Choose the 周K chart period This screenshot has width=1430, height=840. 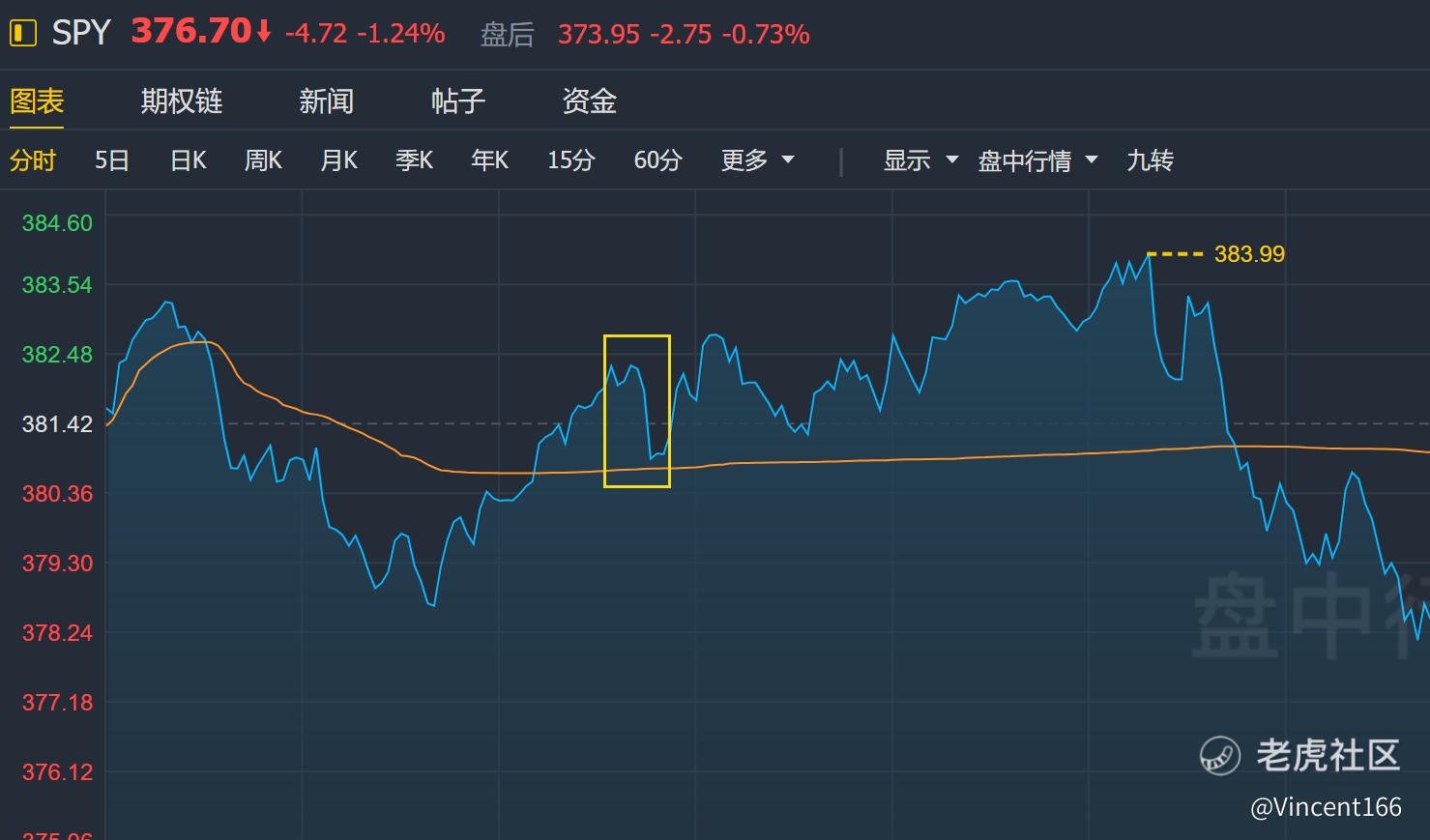coord(263,159)
